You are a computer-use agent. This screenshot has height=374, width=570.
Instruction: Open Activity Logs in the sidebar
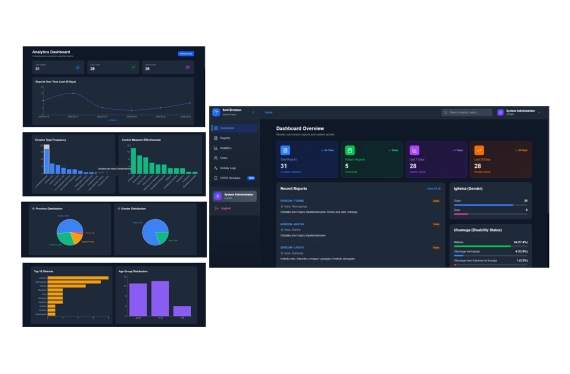pos(234,168)
